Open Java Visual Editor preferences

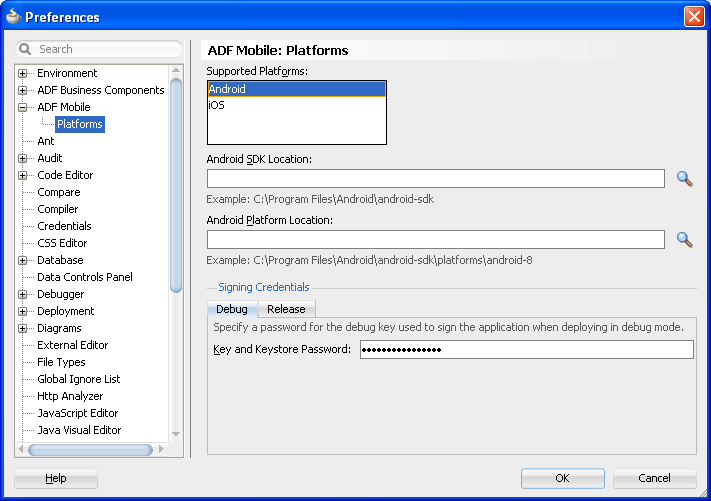79,430
